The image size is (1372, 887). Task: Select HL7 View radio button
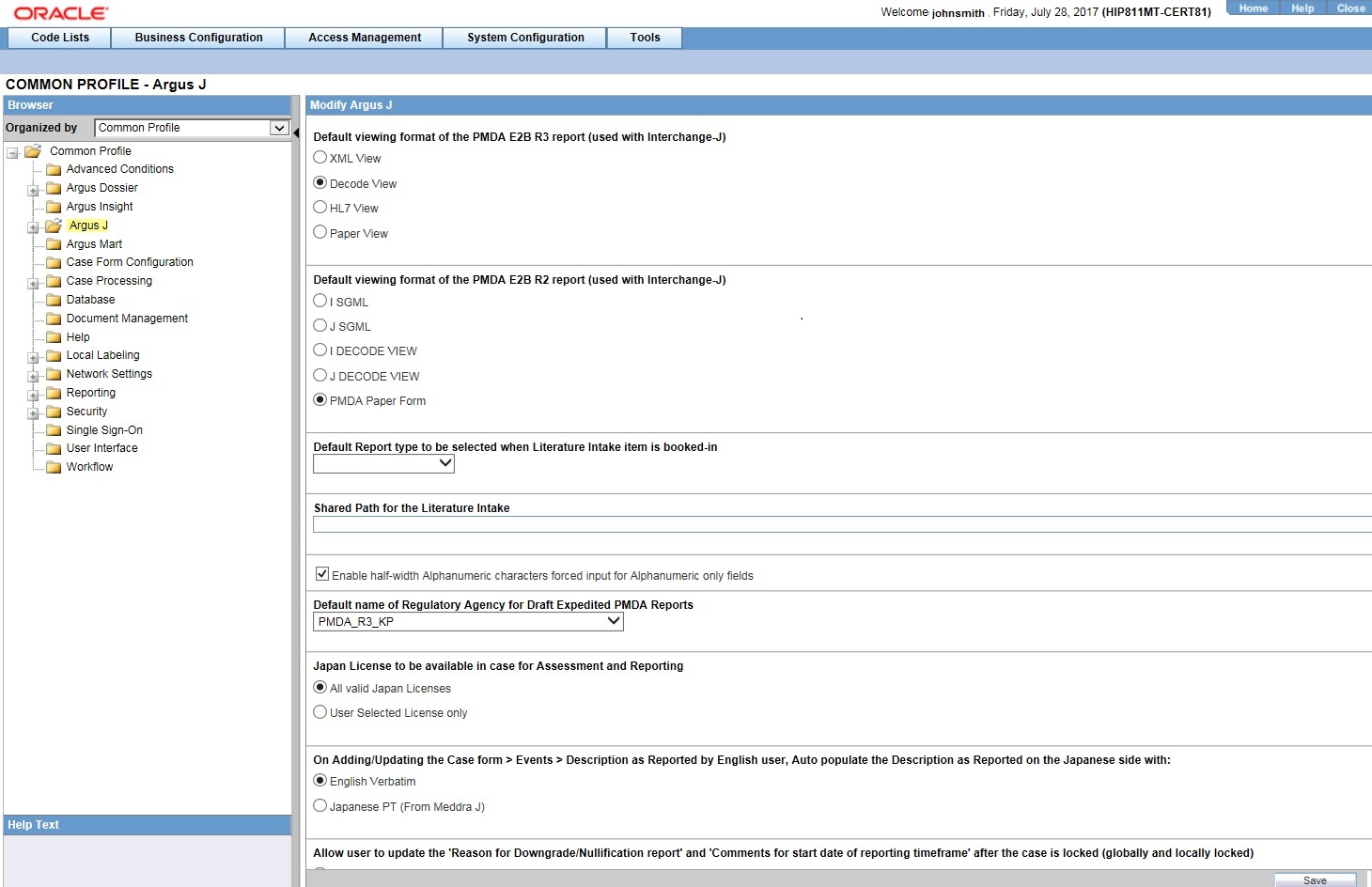tap(320, 208)
